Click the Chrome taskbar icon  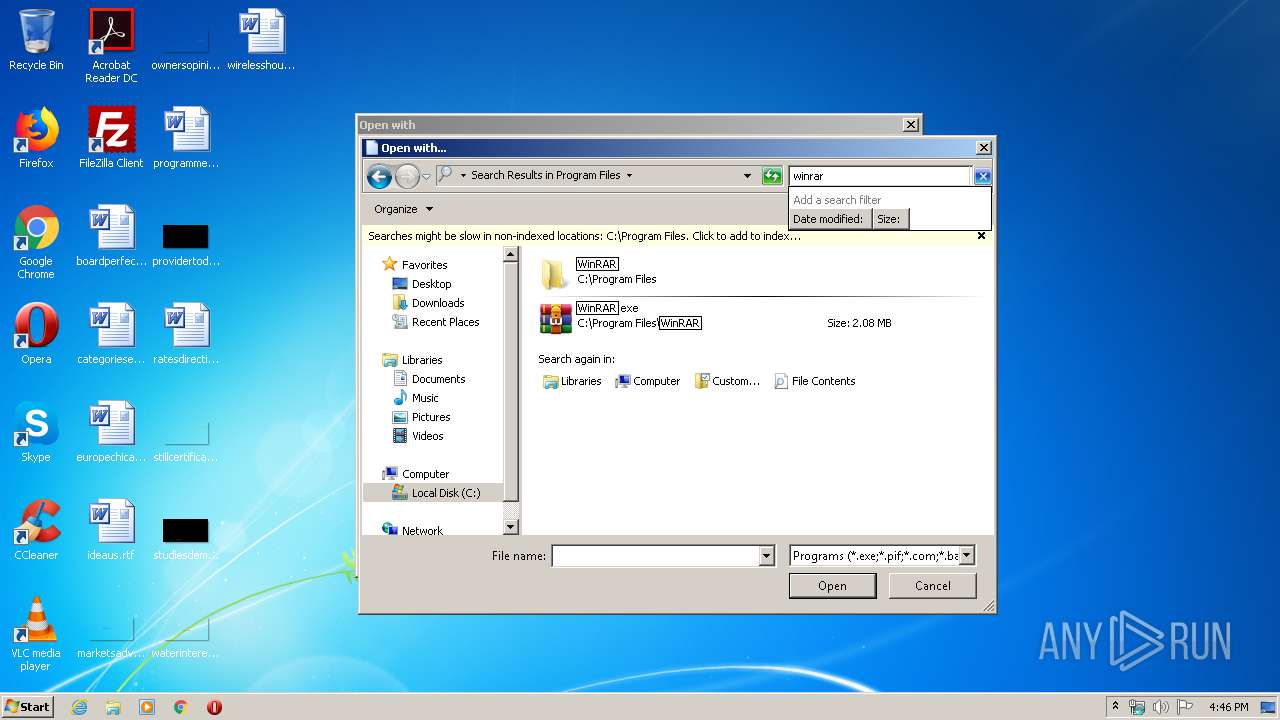click(x=181, y=707)
